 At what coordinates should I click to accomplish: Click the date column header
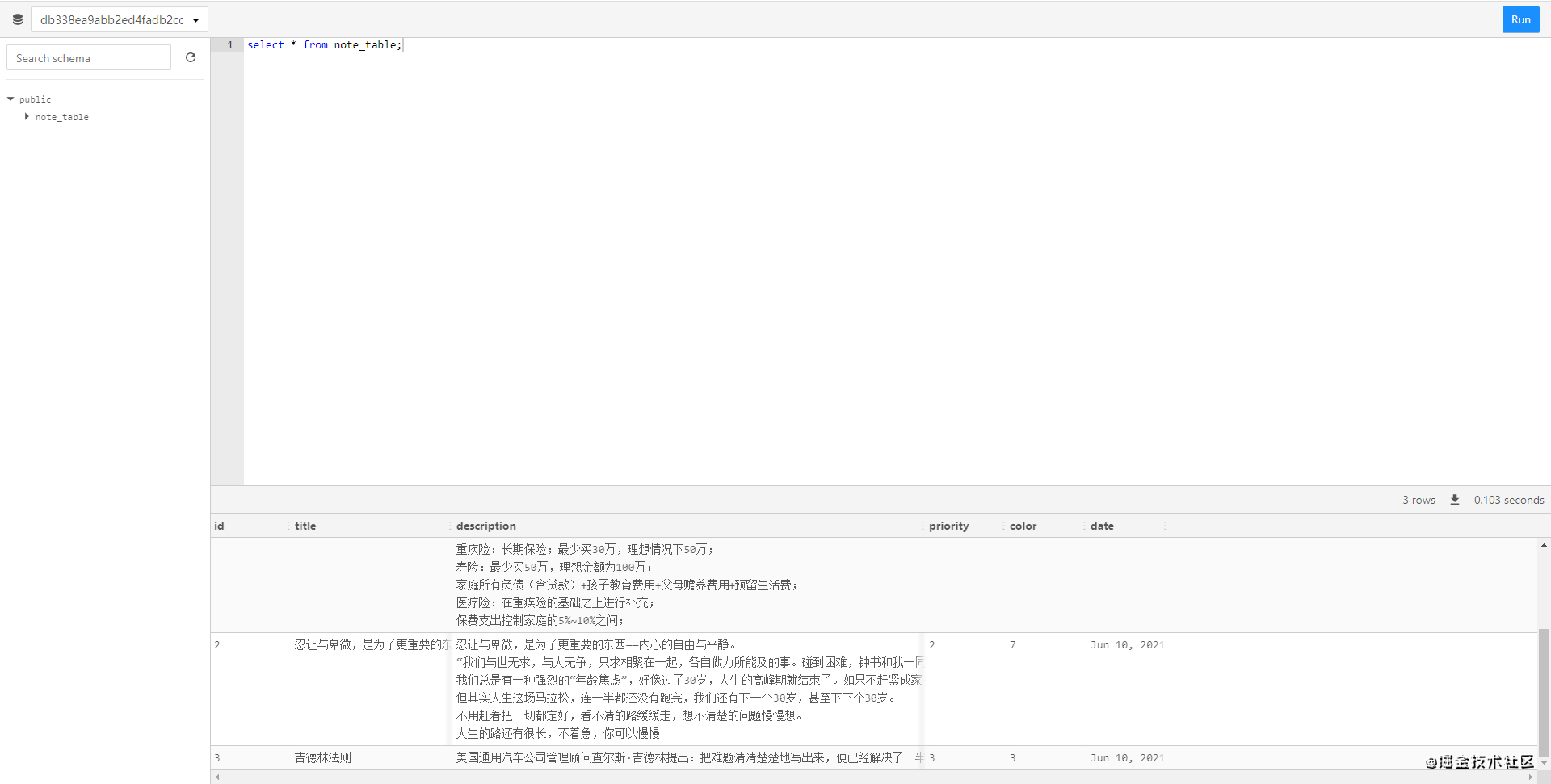[1124, 526]
